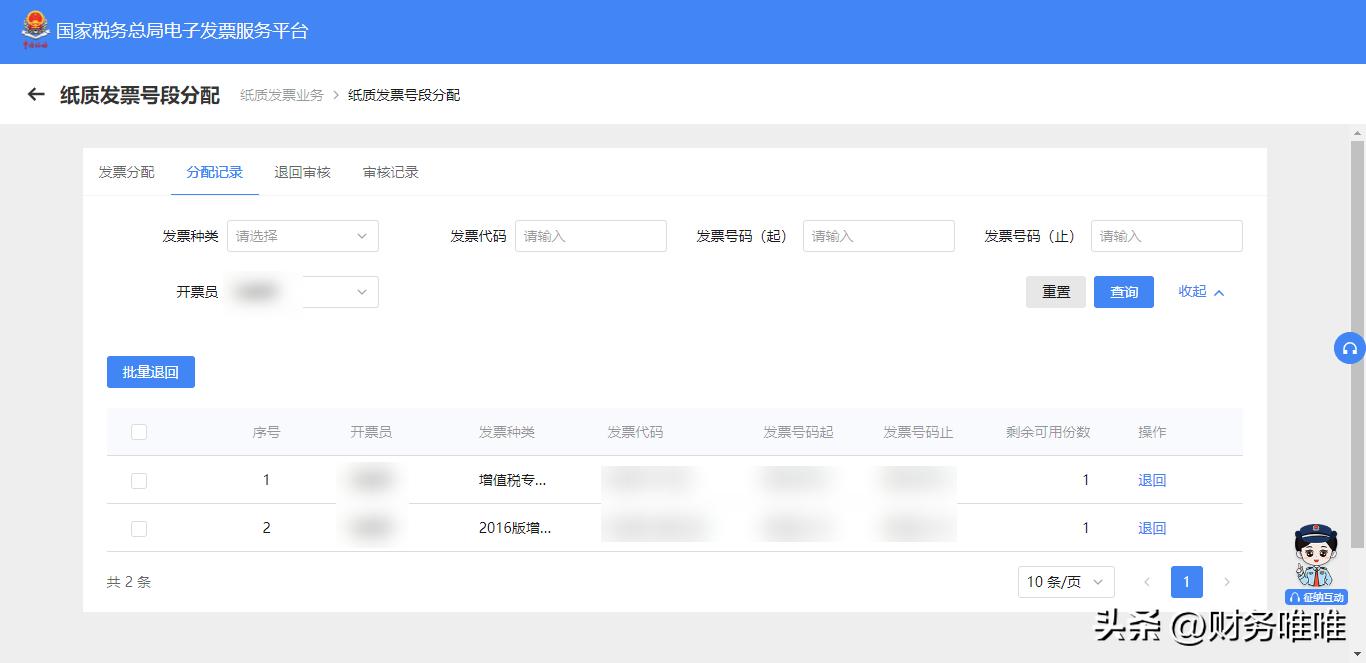Click the 批量退回 batch return button
This screenshot has height=663, width=1366.
150,371
